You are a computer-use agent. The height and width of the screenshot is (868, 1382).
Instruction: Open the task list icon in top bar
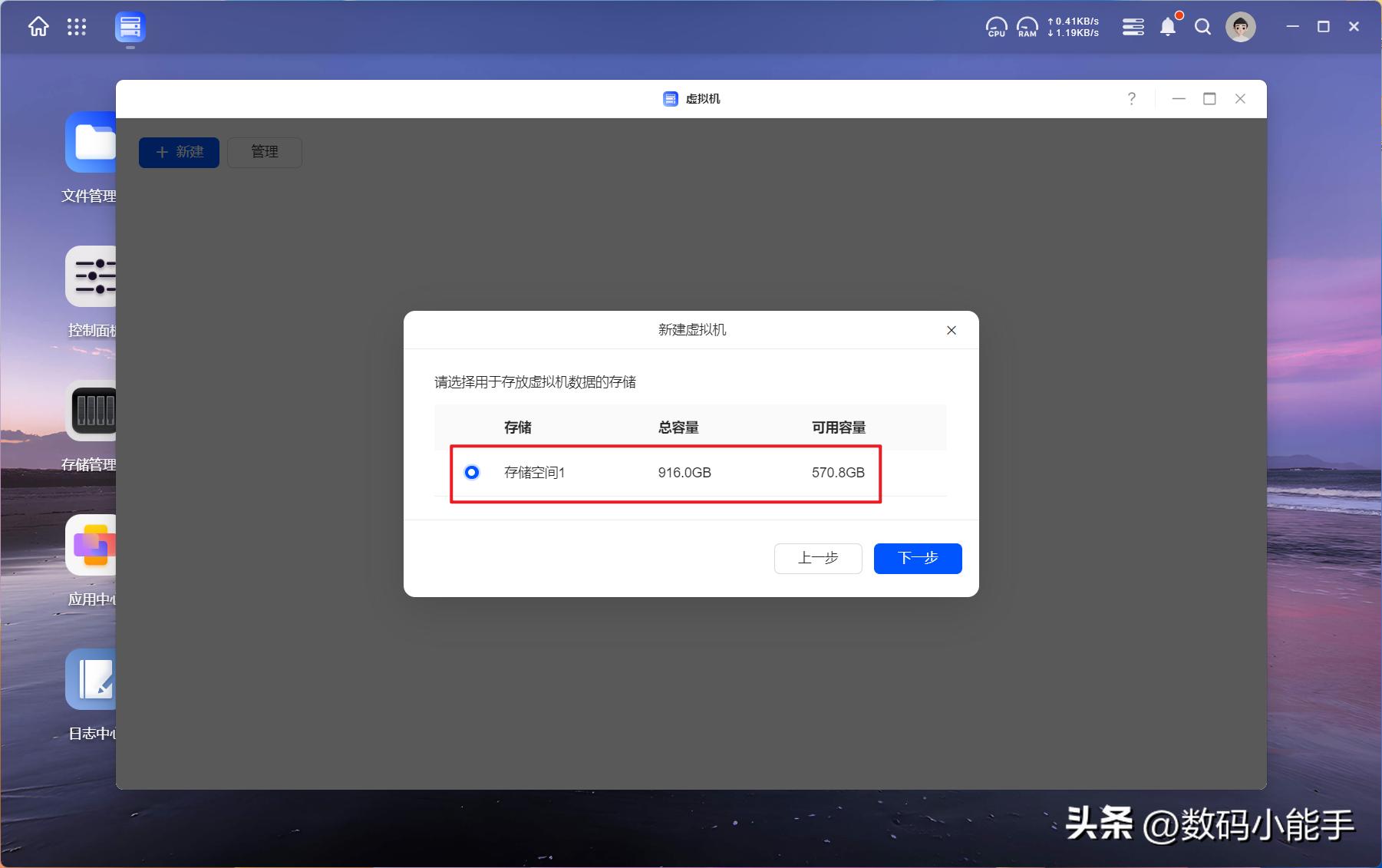pos(1133,28)
